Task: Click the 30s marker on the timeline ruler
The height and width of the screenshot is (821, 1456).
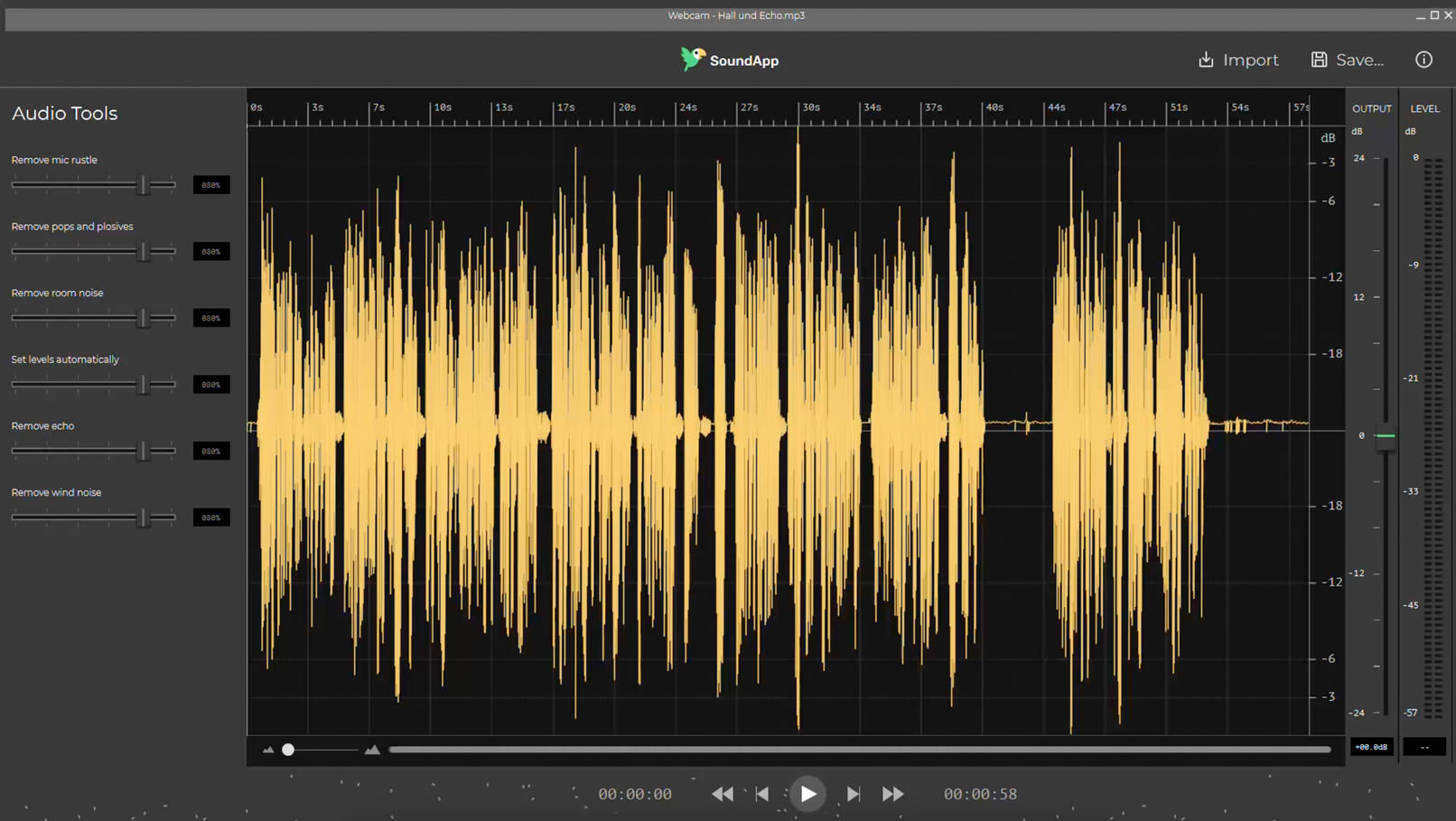Action: coord(810,107)
